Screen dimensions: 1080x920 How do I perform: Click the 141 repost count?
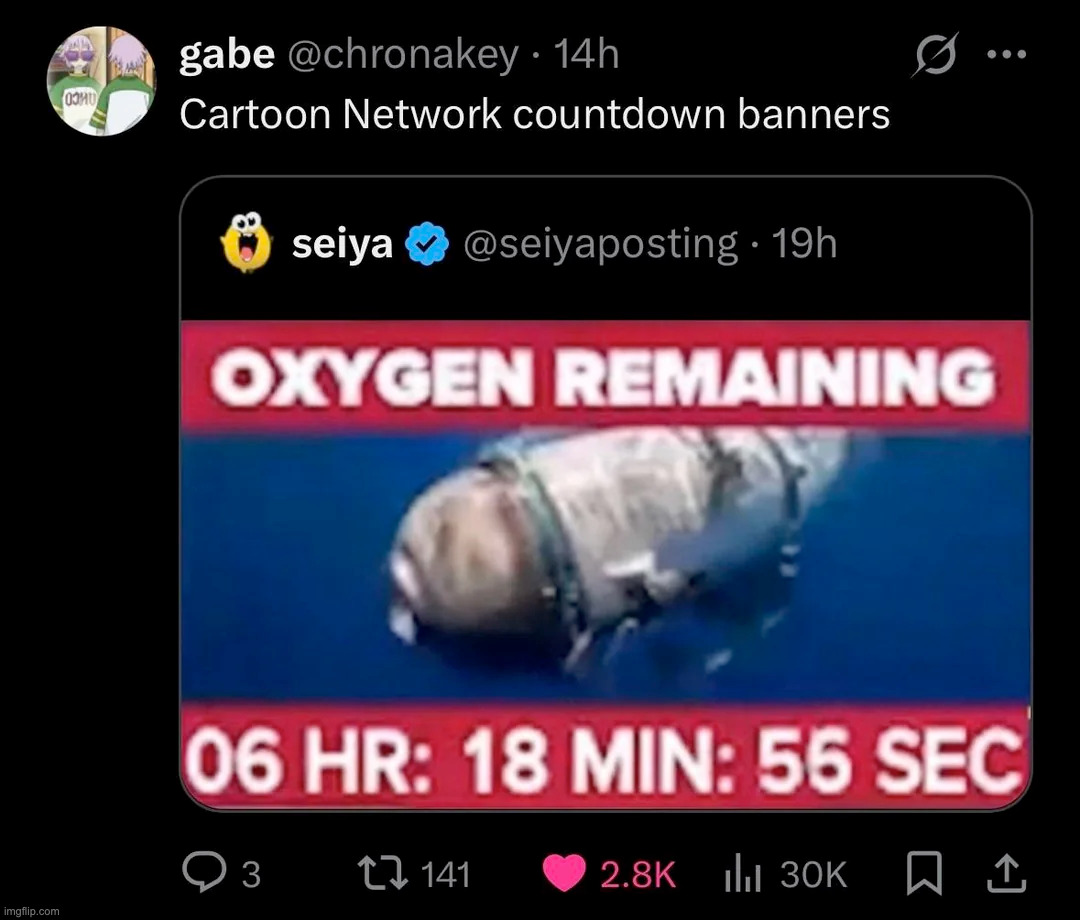coord(445,875)
